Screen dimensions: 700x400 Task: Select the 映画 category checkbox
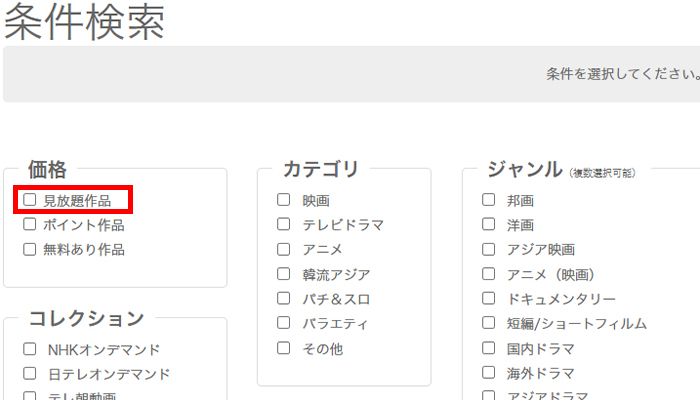coord(284,200)
